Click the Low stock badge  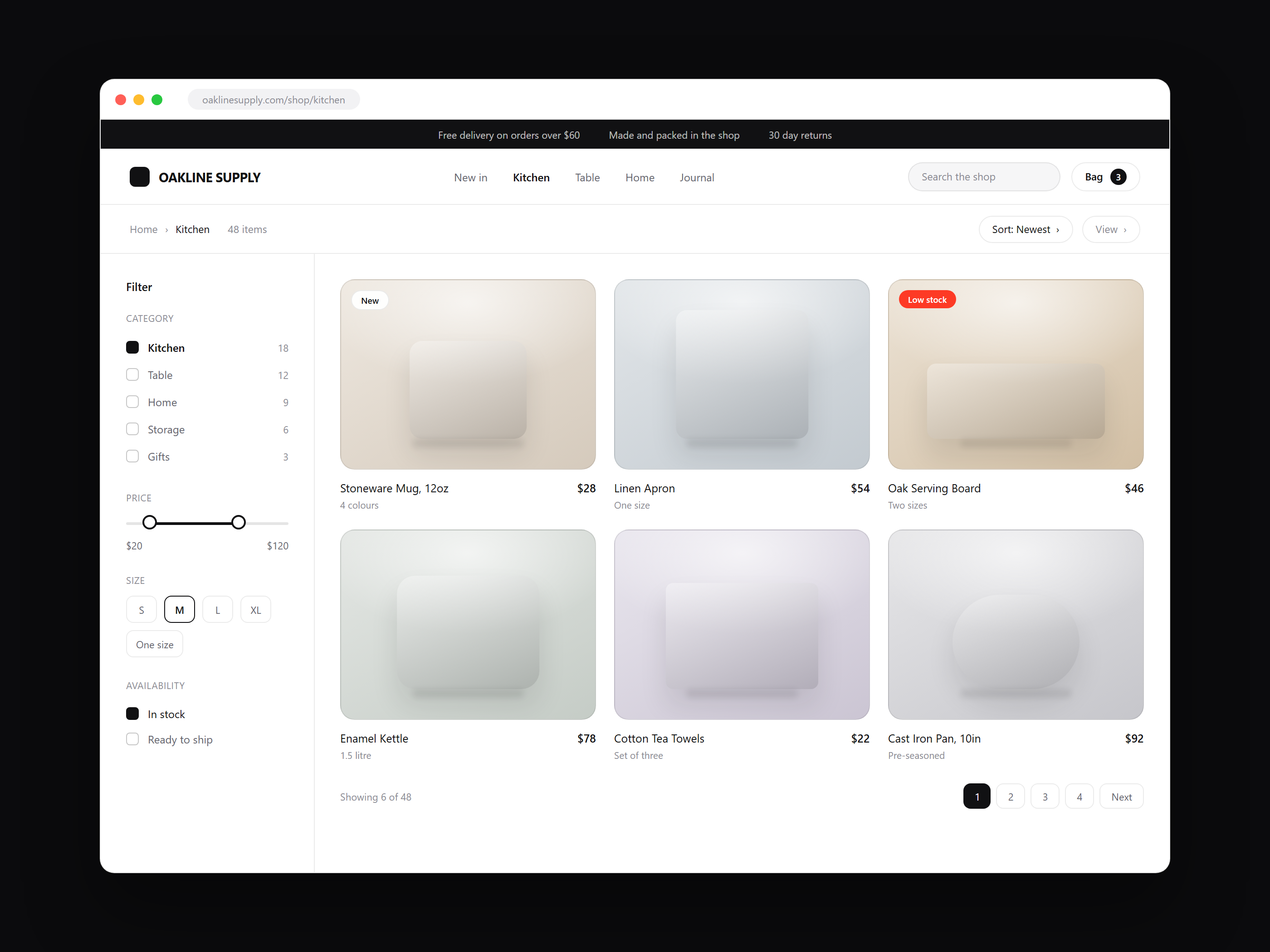pyautogui.click(x=927, y=300)
